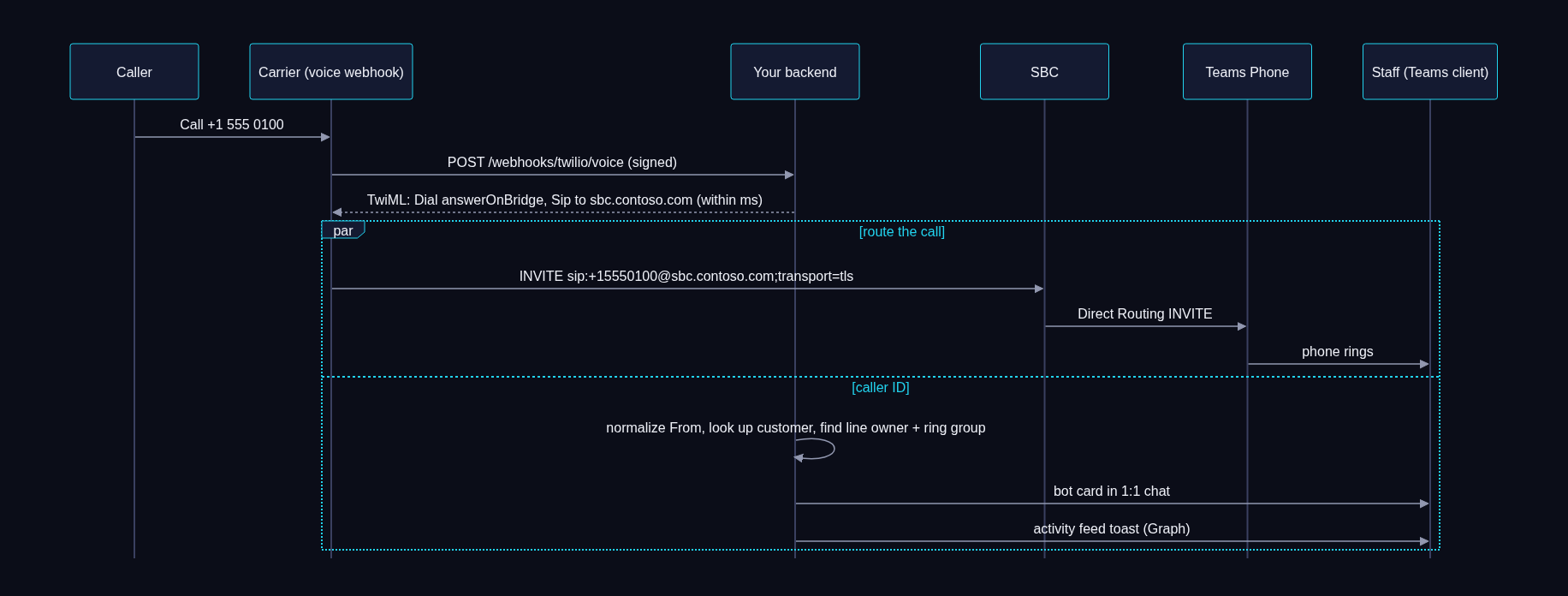1568x596 pixels.
Task: Click the 'INVITE sip:+15550100@sbc.contoso.com' message label
Action: point(686,277)
